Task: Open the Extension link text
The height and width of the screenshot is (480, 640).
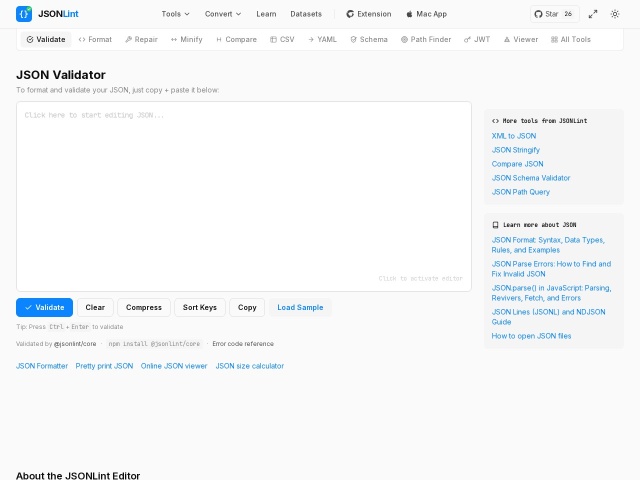Action: (374, 14)
